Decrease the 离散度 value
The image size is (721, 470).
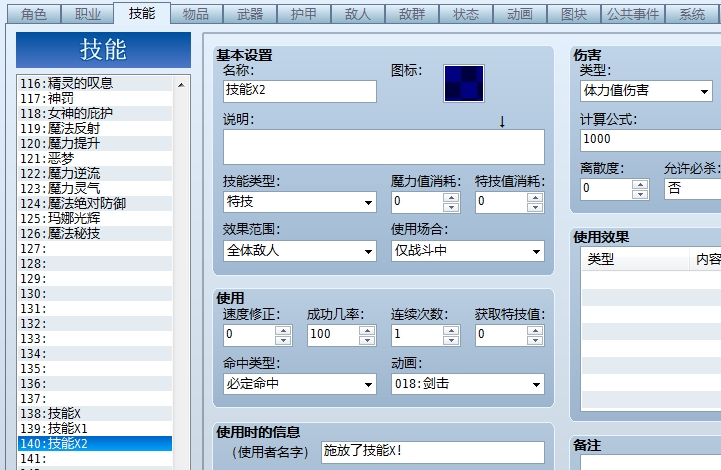coord(640,194)
